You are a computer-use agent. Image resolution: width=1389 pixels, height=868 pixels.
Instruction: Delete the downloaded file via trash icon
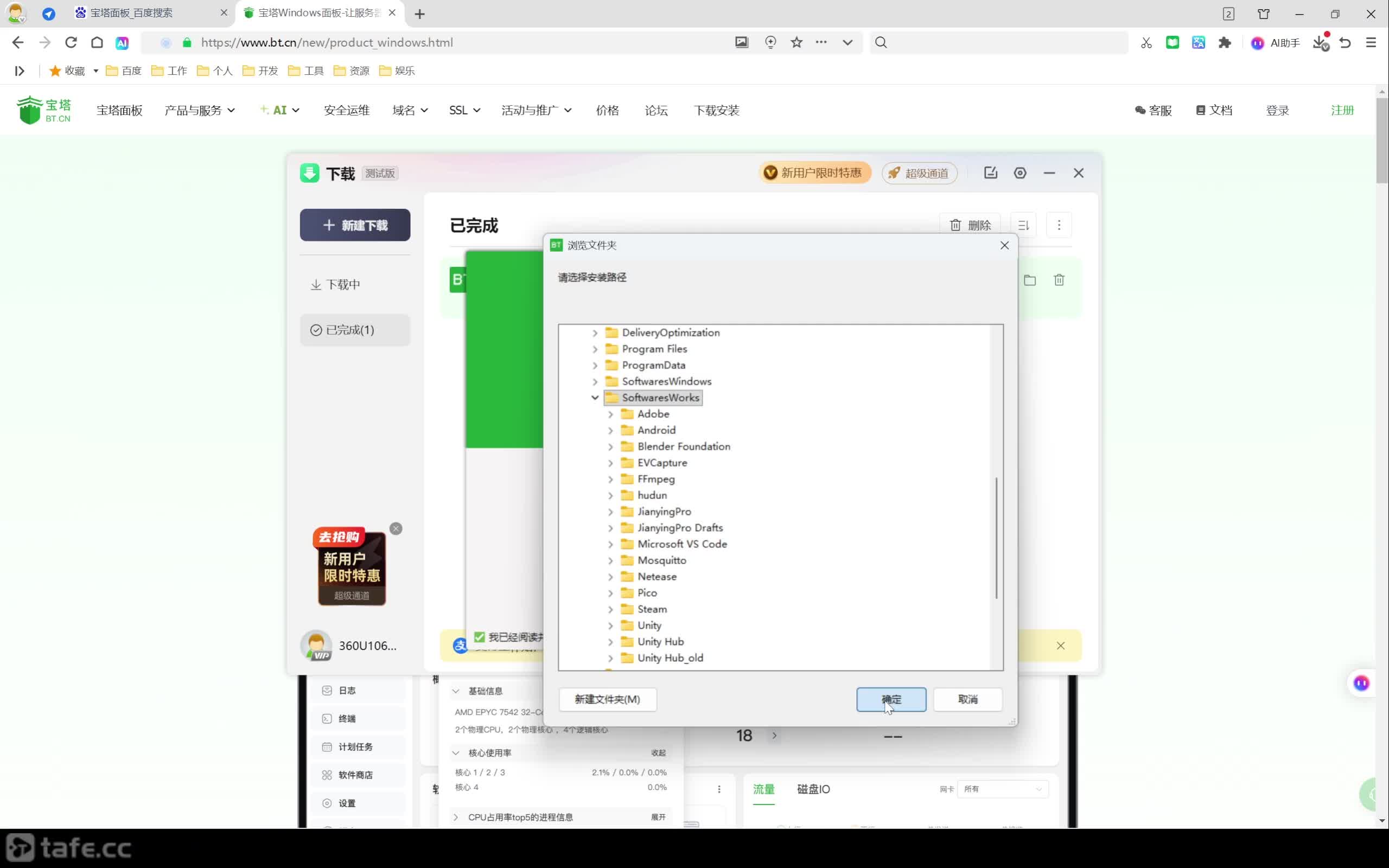pyautogui.click(x=1059, y=280)
